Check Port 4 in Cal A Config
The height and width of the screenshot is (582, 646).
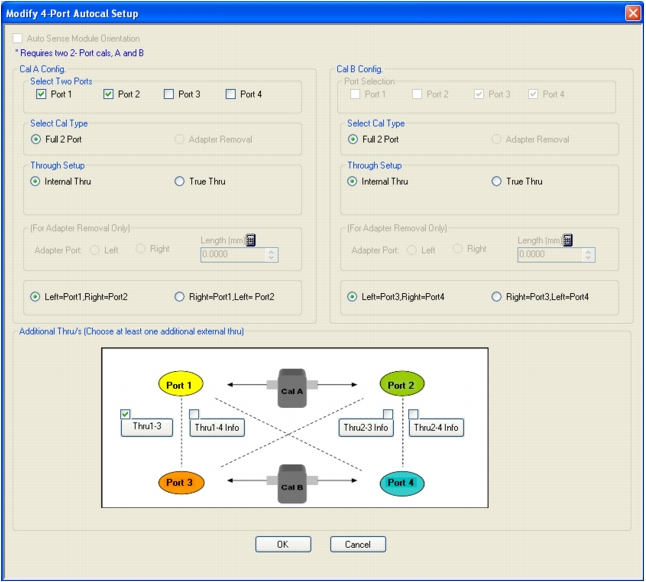(x=231, y=94)
